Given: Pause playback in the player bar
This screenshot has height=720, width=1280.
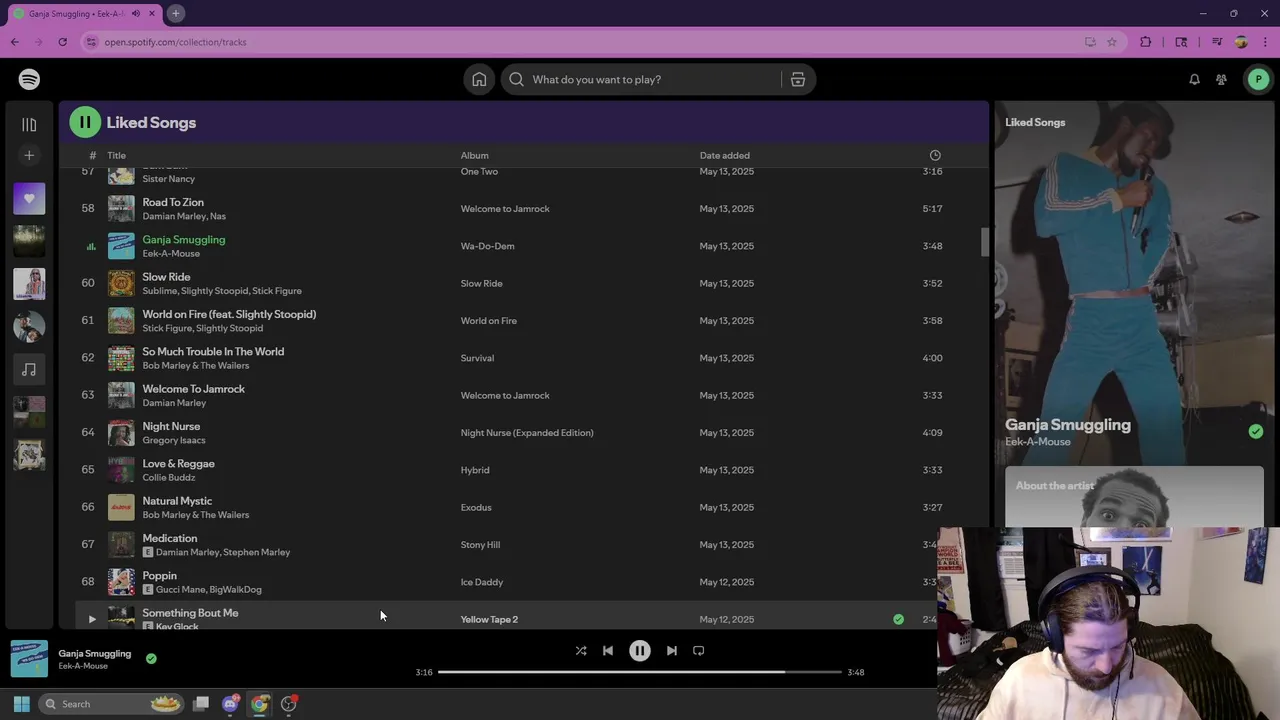Looking at the screenshot, I should click(x=640, y=650).
